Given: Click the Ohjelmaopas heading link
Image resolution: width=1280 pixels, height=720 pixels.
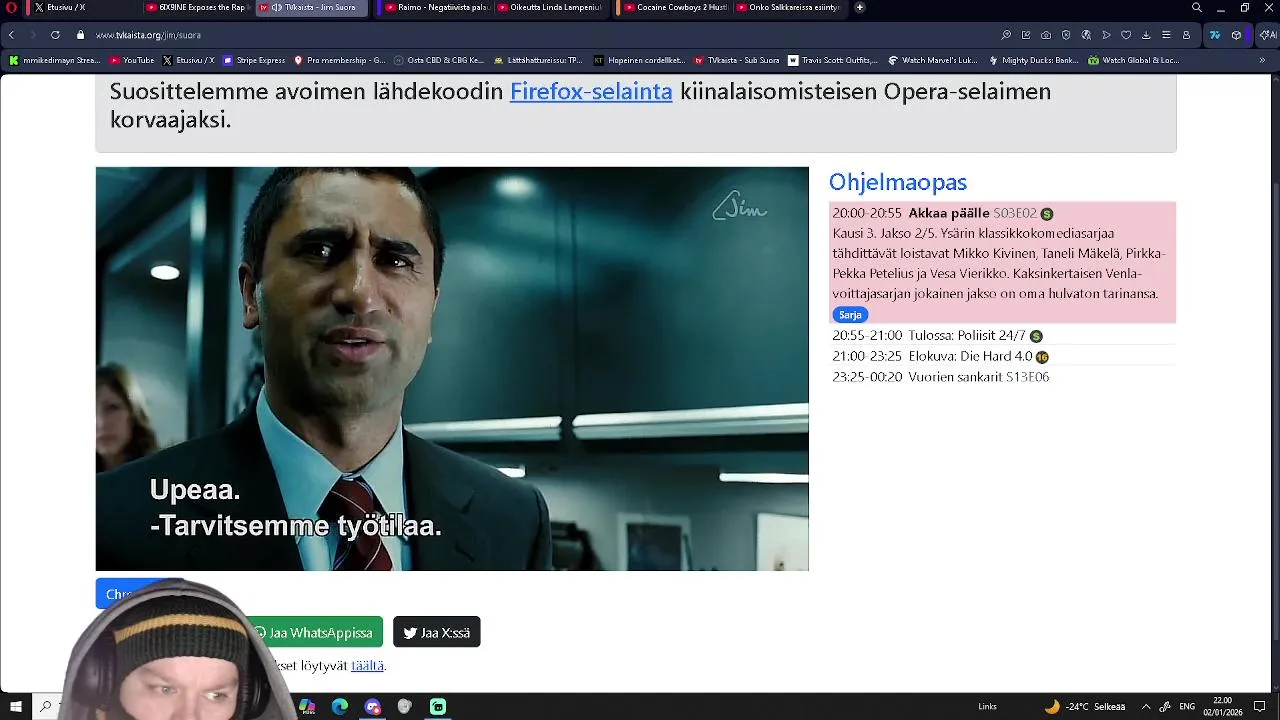Looking at the screenshot, I should pos(897,182).
